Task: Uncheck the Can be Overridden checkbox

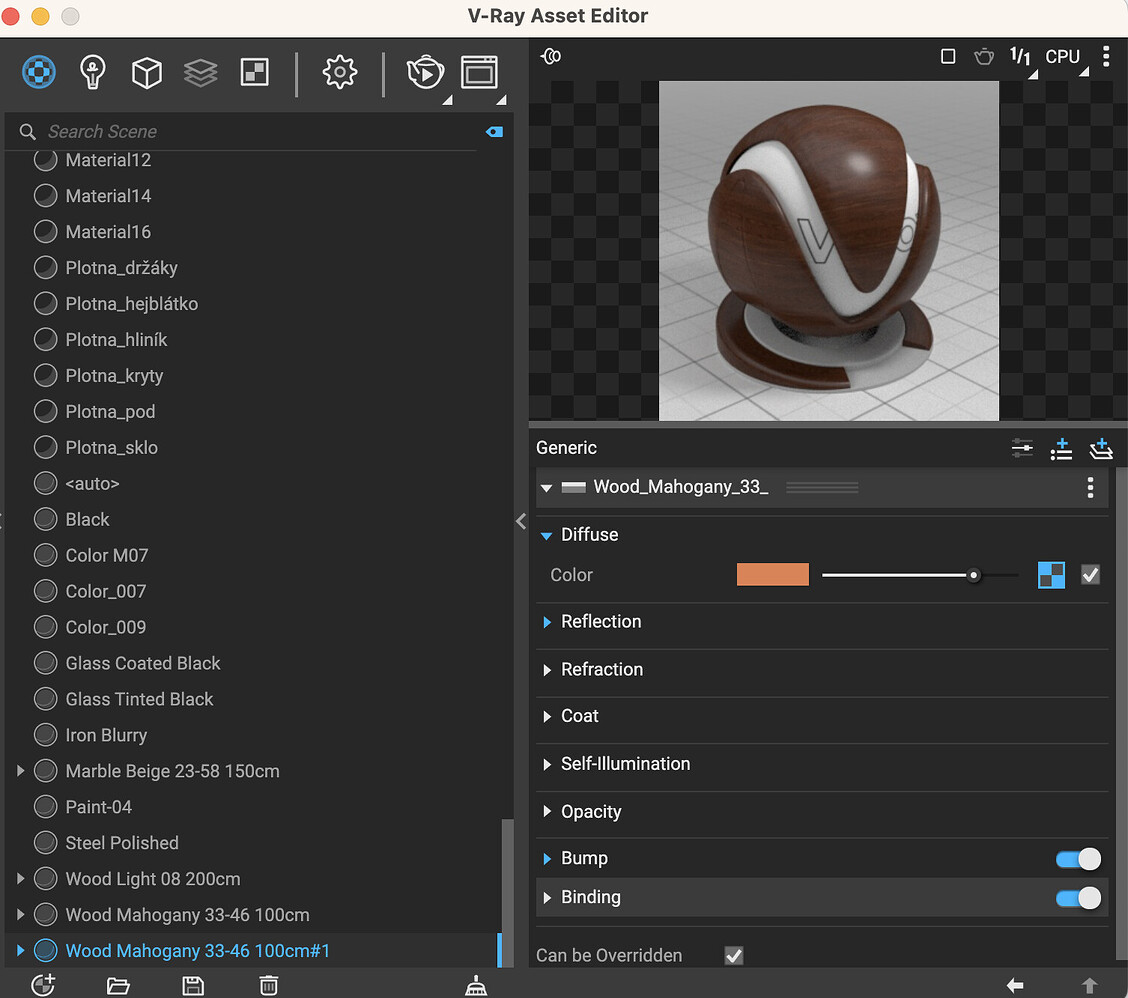Action: click(x=733, y=955)
